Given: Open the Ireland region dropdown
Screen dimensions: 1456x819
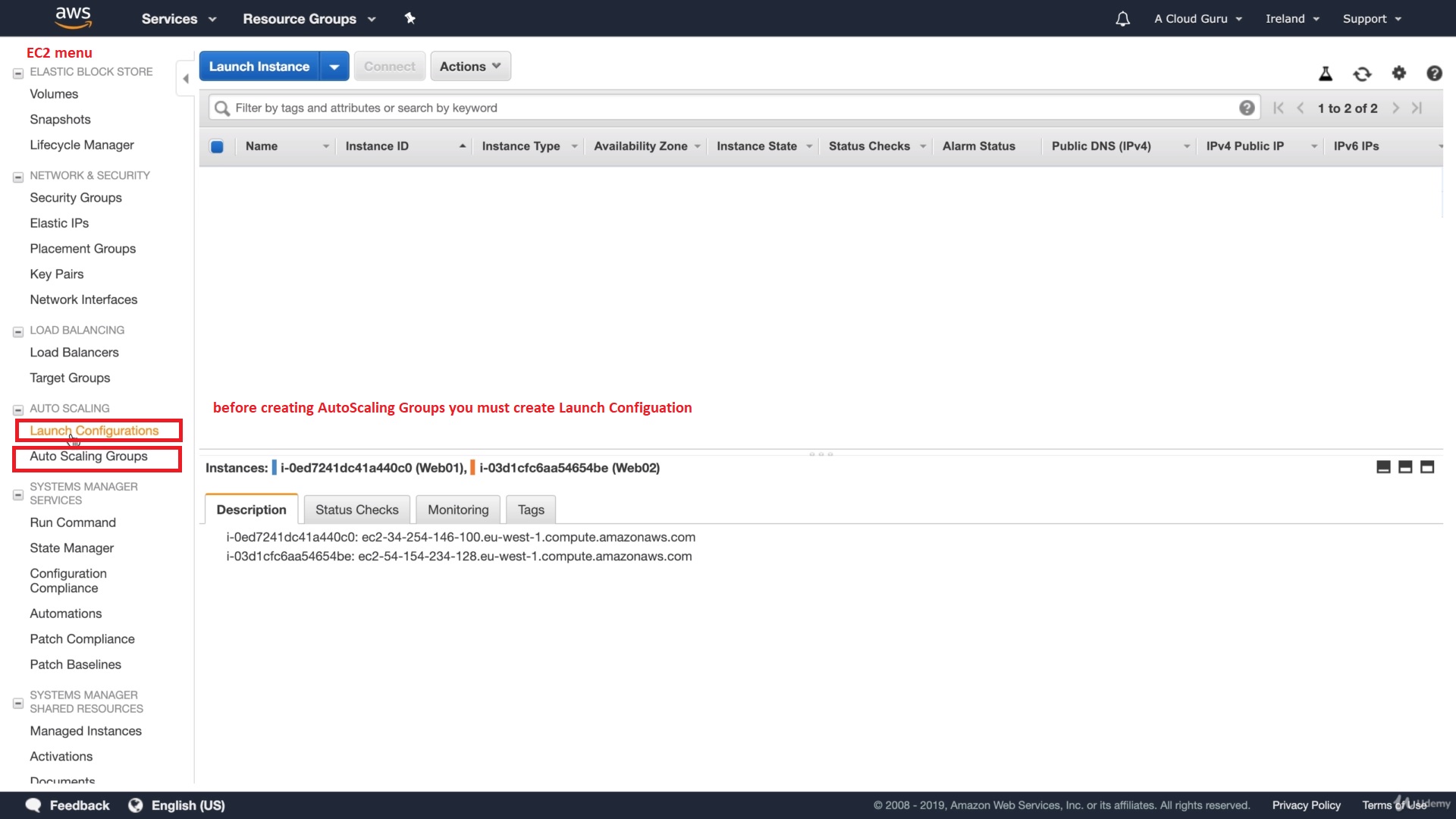Looking at the screenshot, I should pyautogui.click(x=1292, y=19).
